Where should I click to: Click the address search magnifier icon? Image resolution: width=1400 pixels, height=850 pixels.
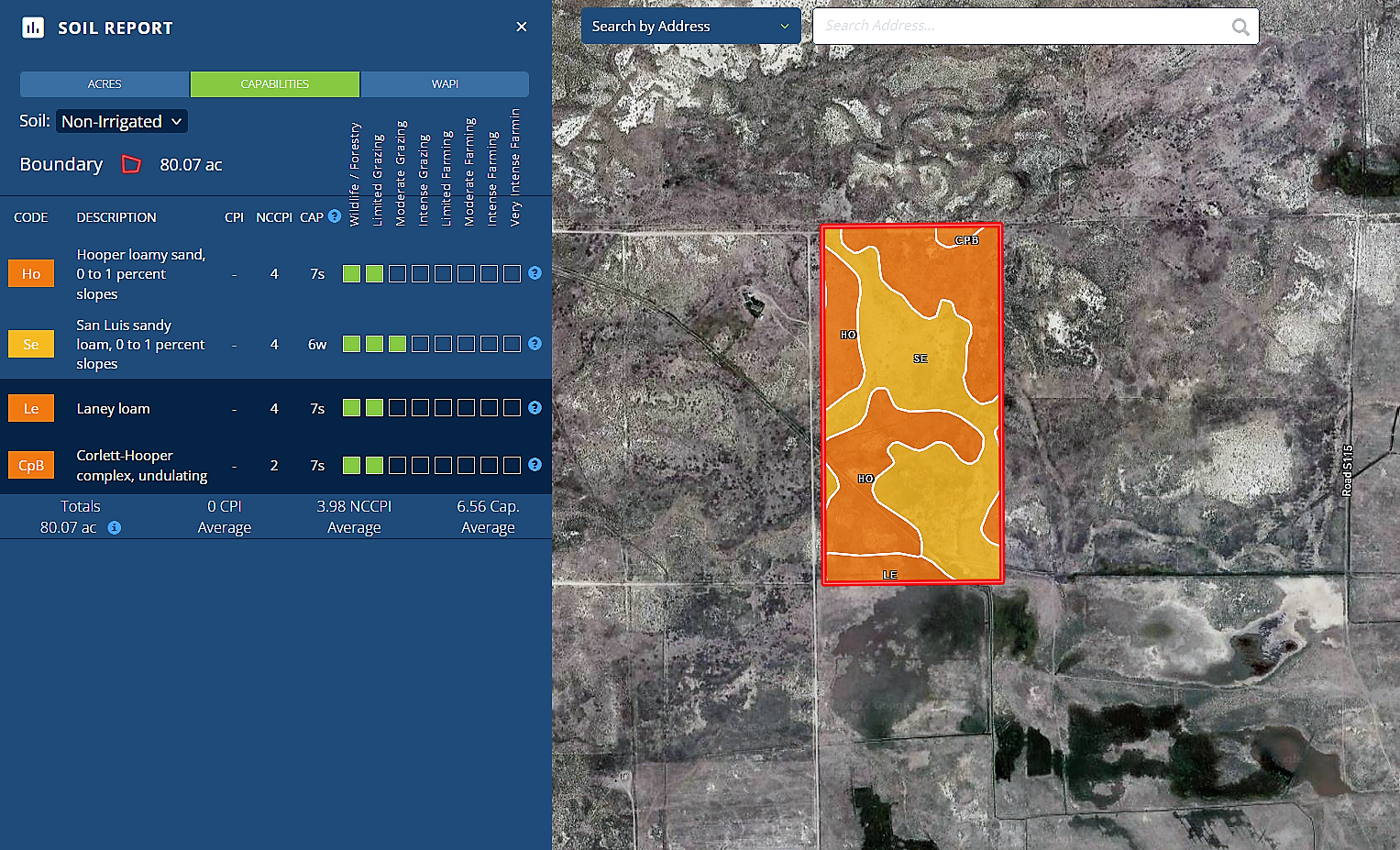pos(1240,27)
